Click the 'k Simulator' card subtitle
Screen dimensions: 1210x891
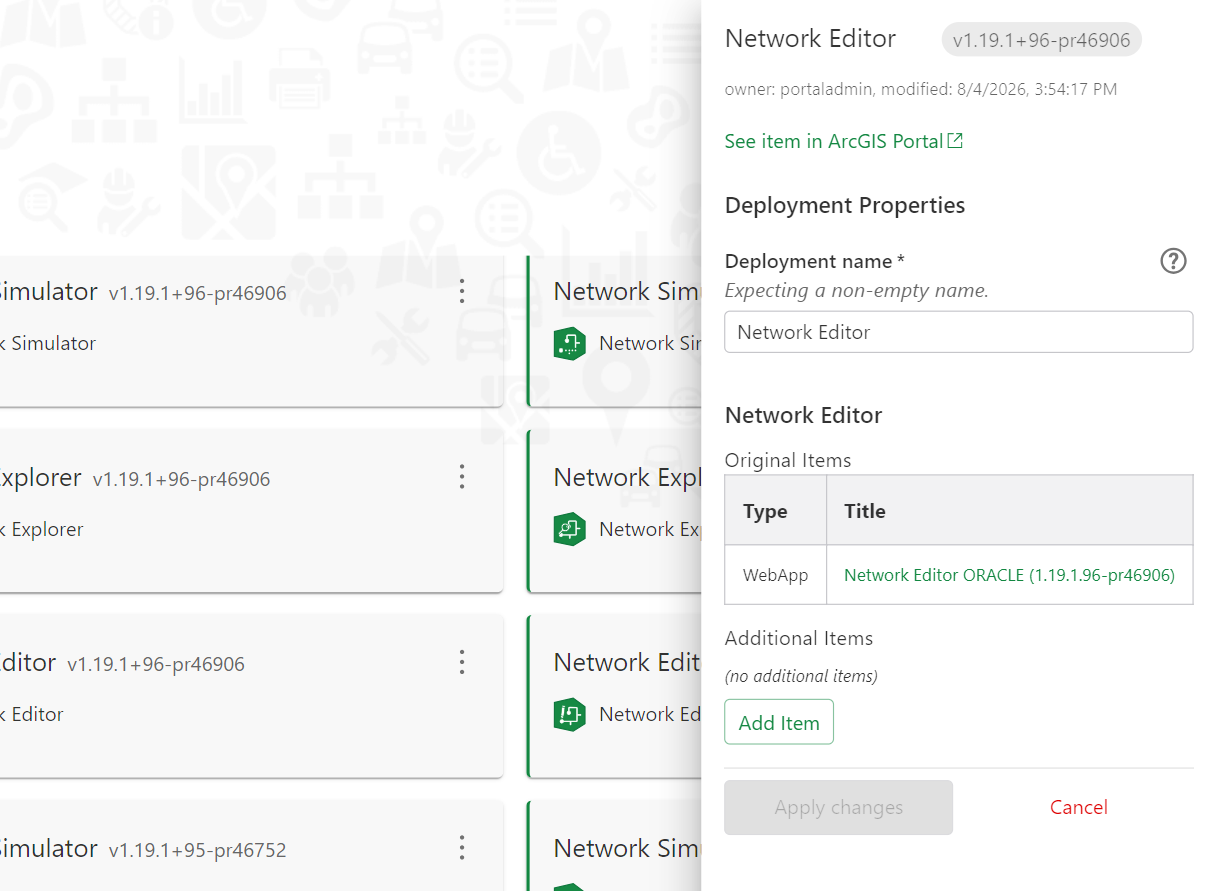(x=48, y=343)
